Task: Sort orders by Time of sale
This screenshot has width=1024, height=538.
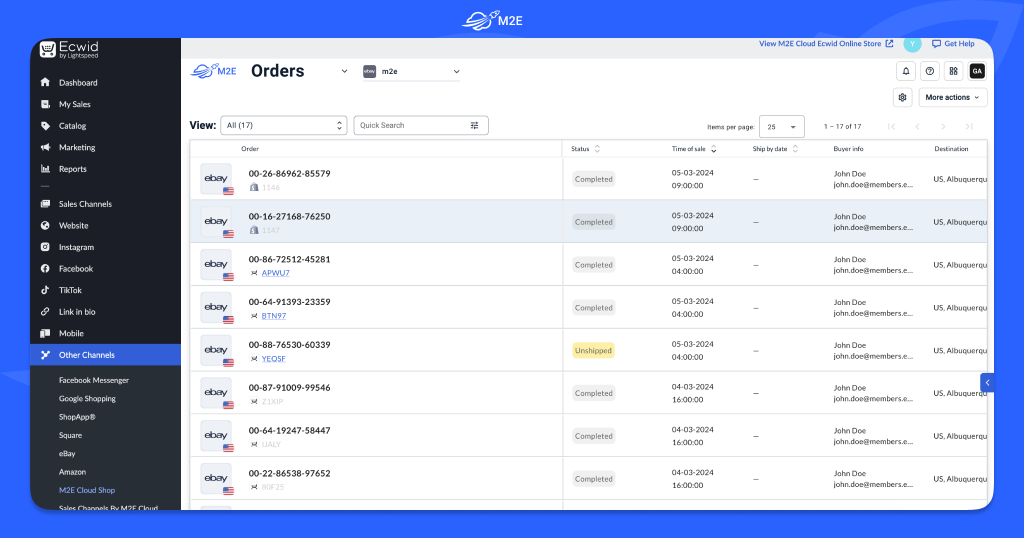Action: (x=714, y=149)
